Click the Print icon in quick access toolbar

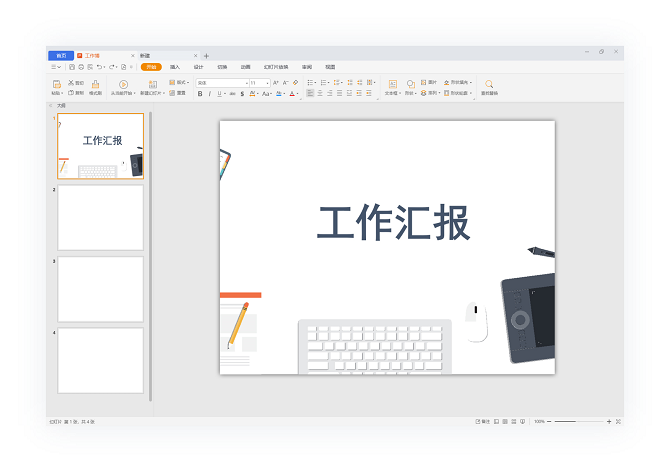click(81, 67)
